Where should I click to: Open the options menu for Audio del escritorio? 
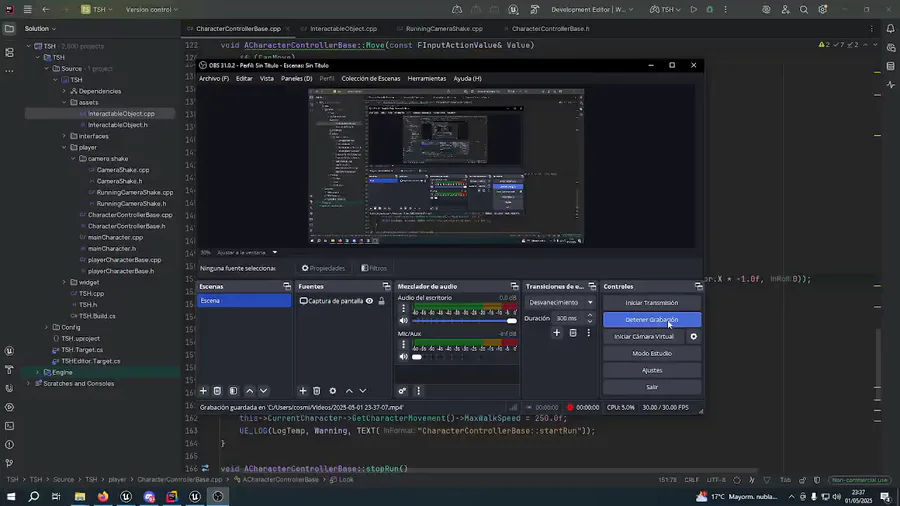pyautogui.click(x=404, y=309)
